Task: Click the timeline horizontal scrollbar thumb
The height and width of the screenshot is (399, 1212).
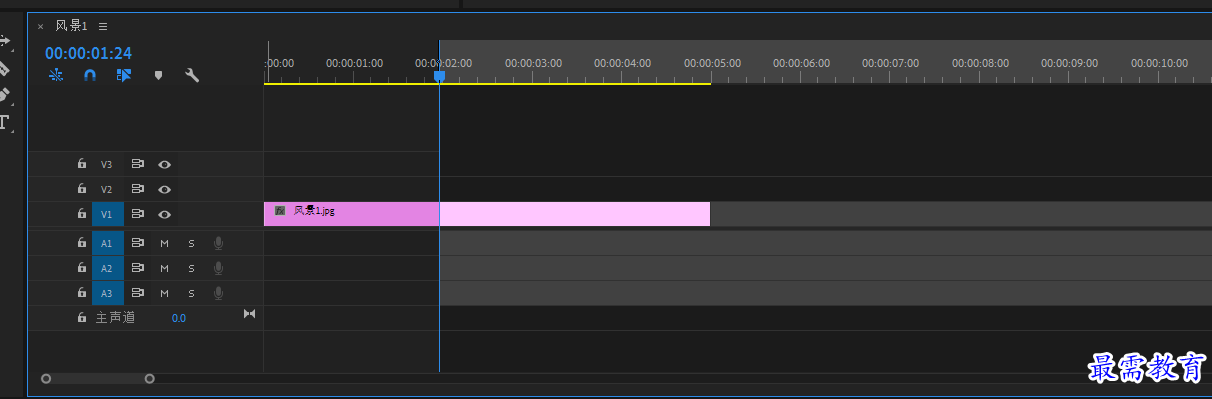Action: [98, 379]
